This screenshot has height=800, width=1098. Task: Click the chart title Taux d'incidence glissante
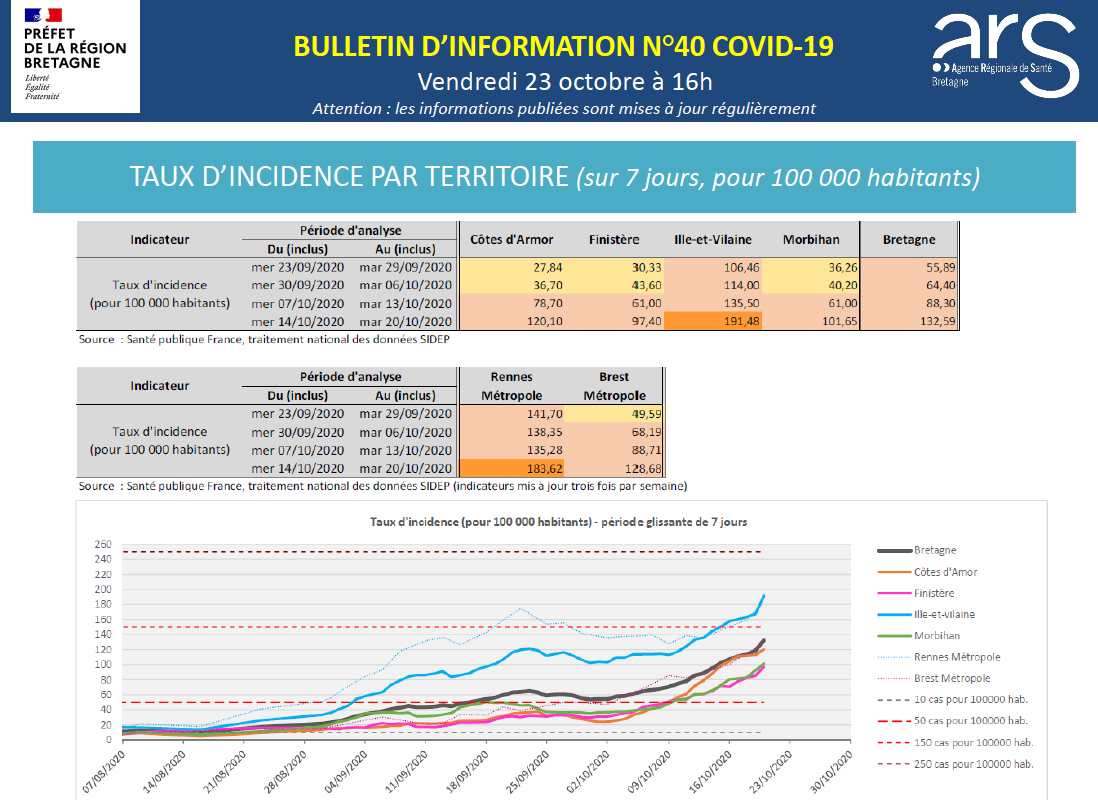point(558,522)
